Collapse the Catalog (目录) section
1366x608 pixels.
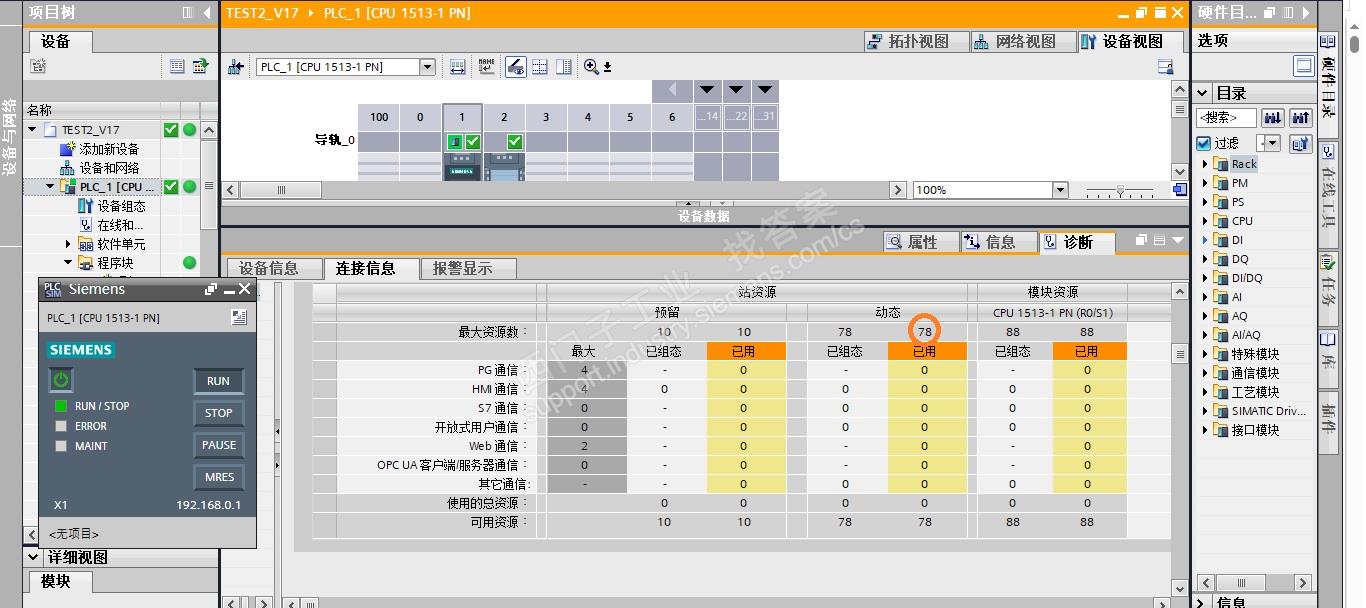click(x=1204, y=93)
